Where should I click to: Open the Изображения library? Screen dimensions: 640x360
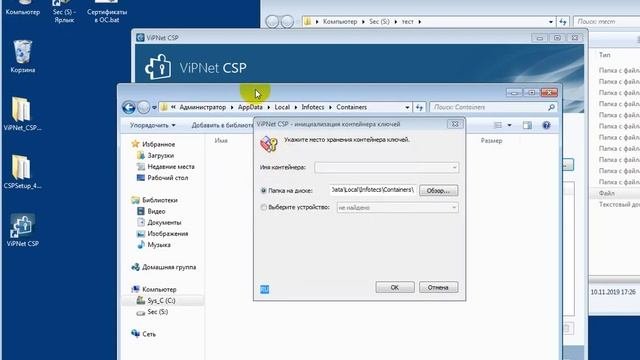point(167,233)
